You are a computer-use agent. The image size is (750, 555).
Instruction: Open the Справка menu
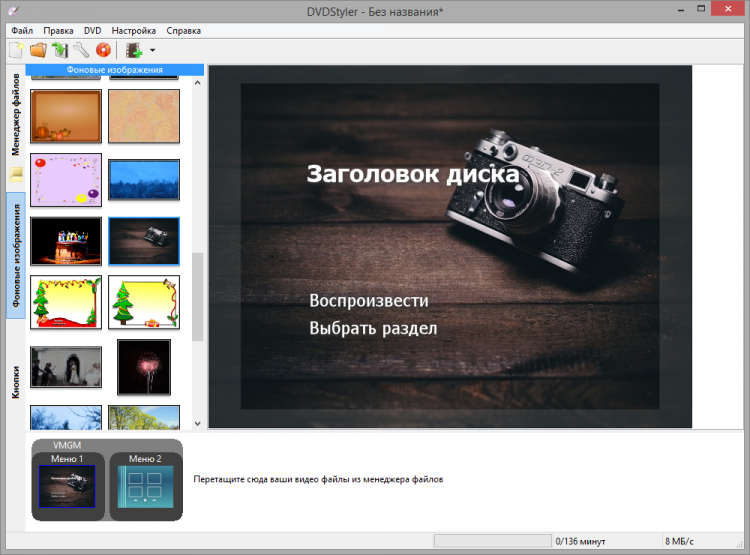[184, 31]
